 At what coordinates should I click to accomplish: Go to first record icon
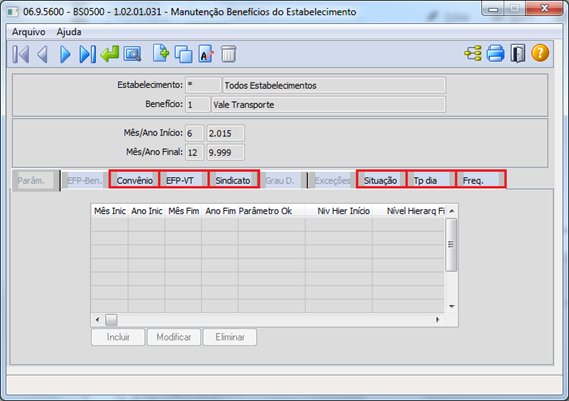(21, 54)
